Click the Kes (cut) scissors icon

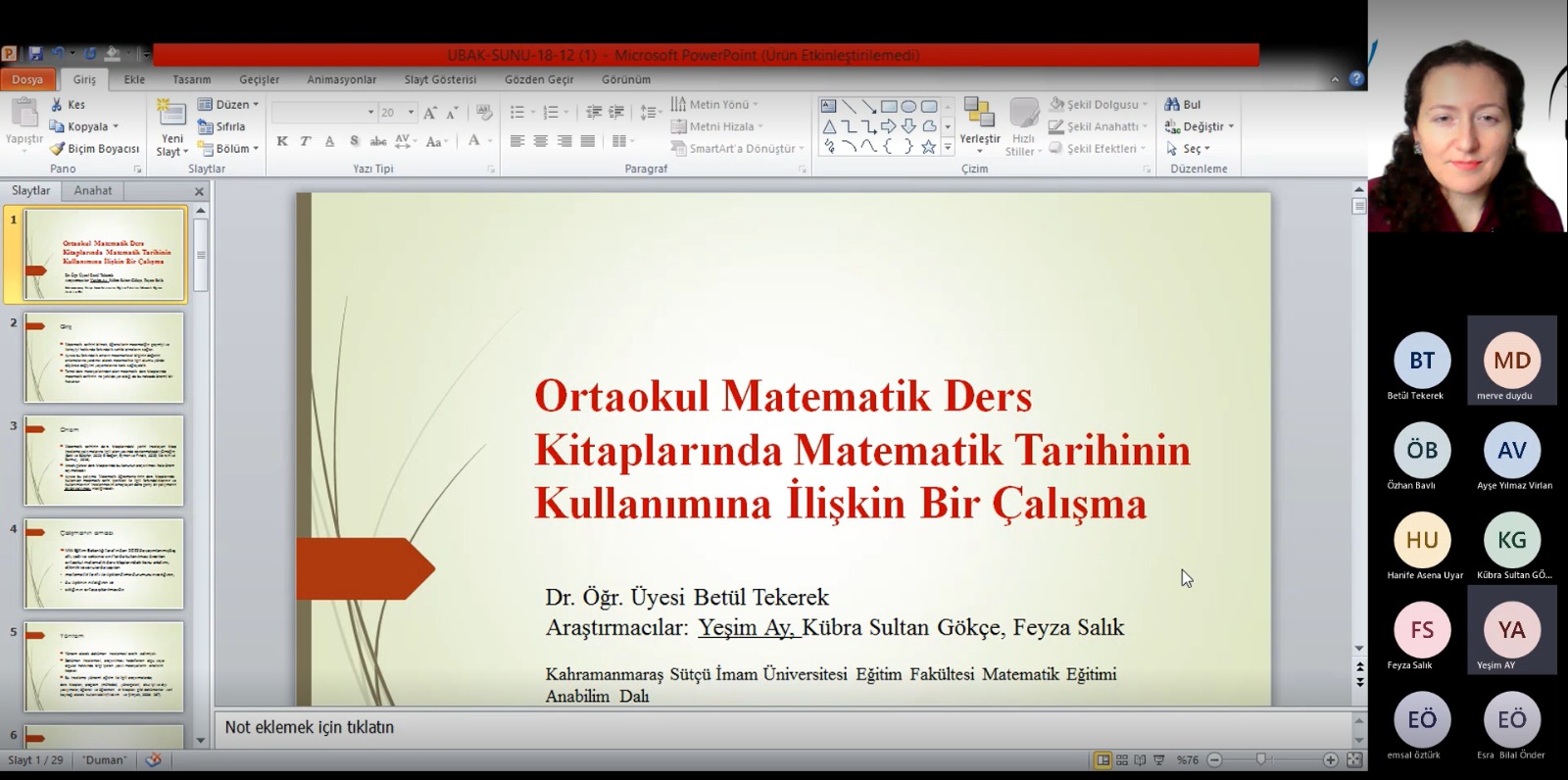click(x=57, y=104)
